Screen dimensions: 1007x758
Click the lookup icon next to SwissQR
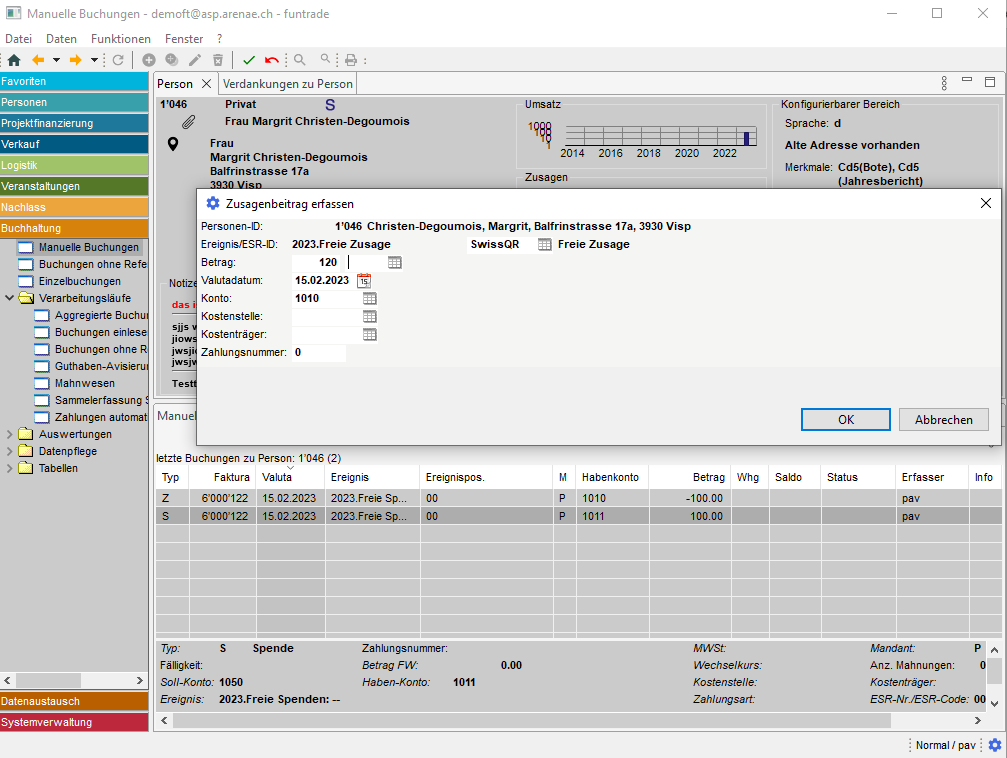[544, 244]
